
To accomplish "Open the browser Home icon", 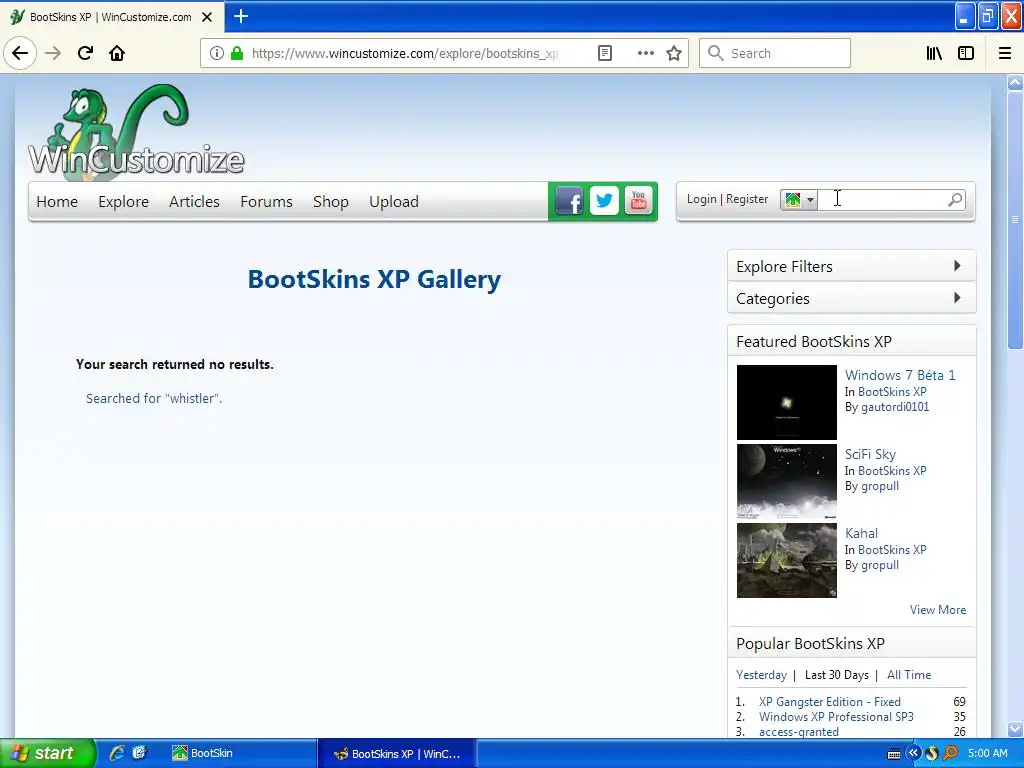I will coord(117,53).
